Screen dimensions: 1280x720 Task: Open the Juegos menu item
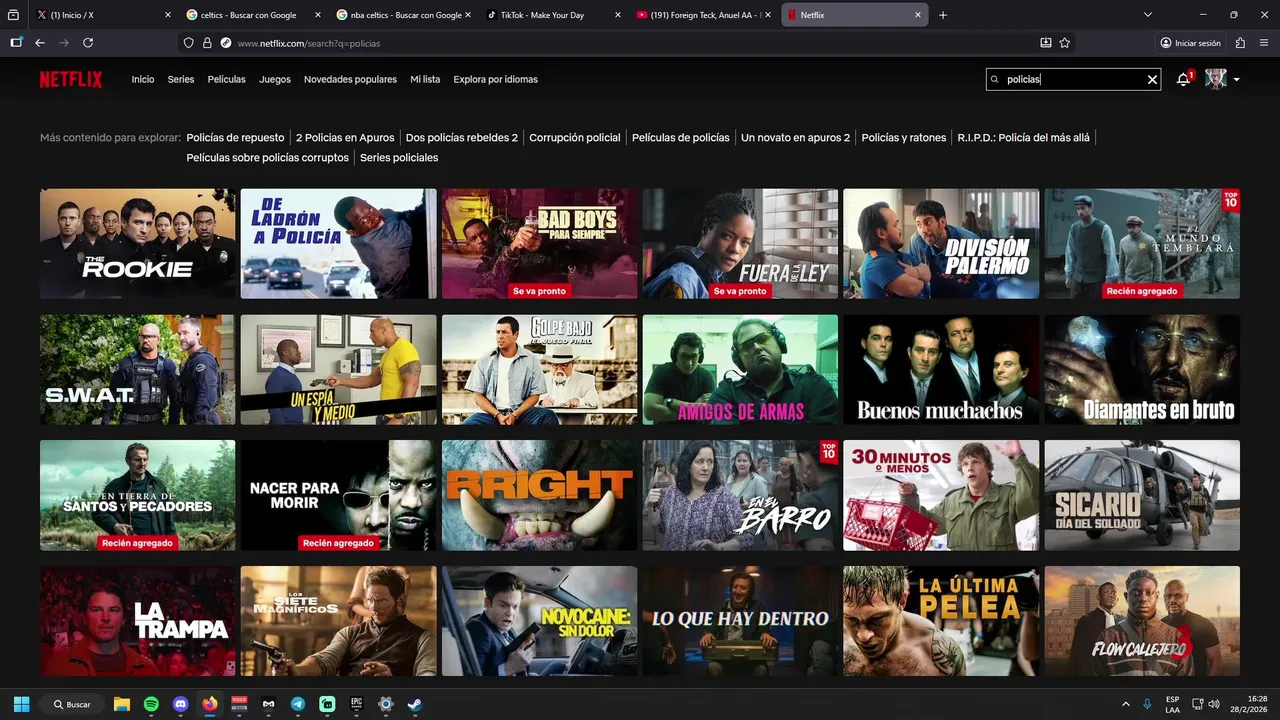coord(275,79)
